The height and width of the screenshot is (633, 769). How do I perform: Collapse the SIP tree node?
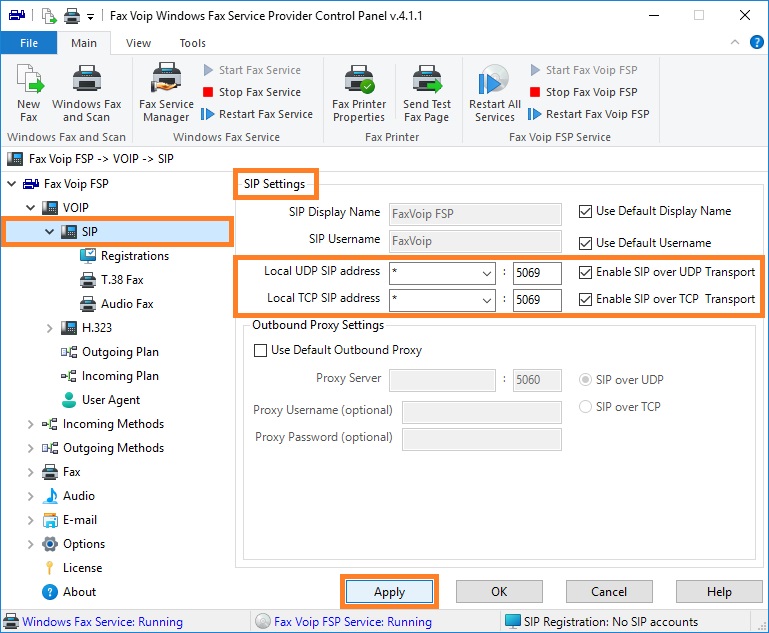[50, 231]
